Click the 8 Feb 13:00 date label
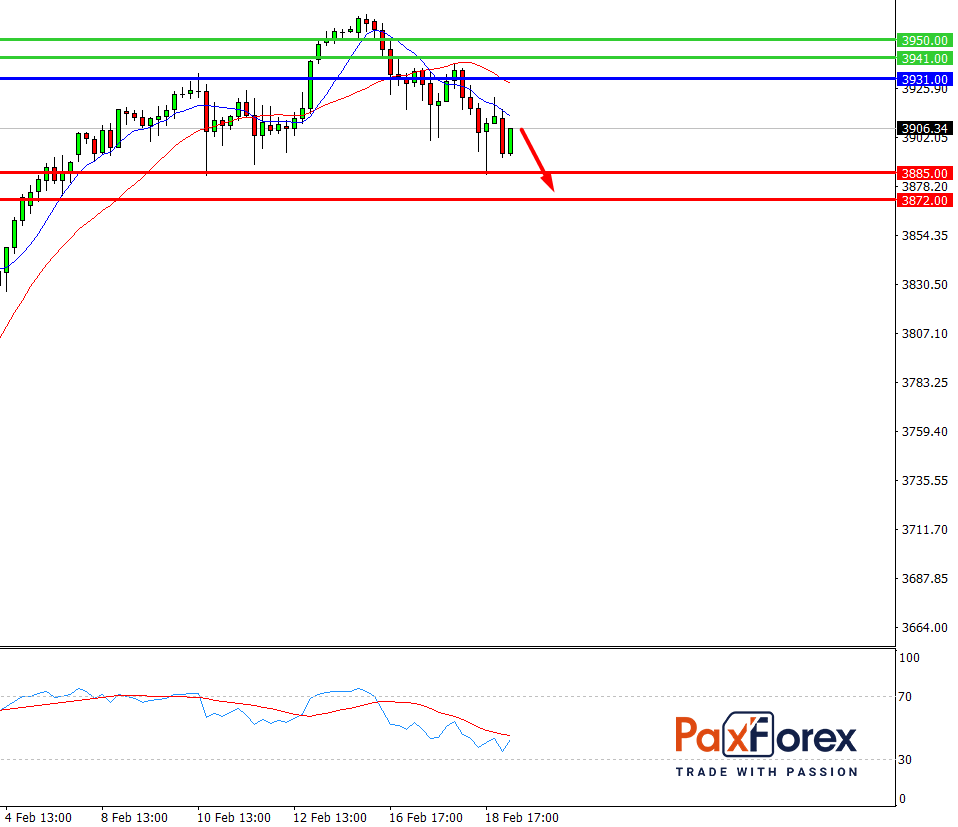The height and width of the screenshot is (827, 958). [x=136, y=817]
